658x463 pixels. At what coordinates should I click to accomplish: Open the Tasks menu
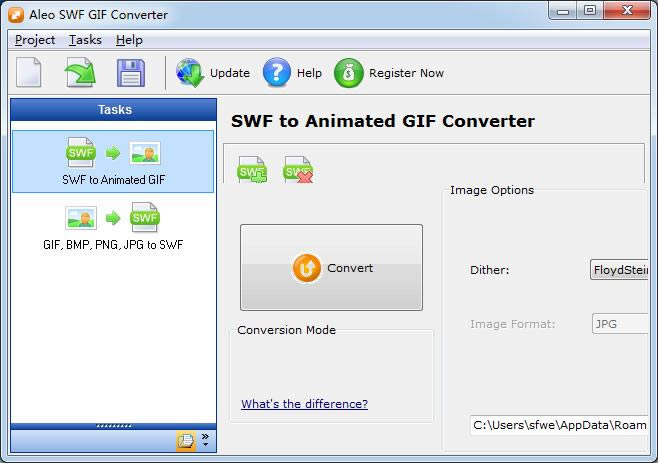coord(85,40)
